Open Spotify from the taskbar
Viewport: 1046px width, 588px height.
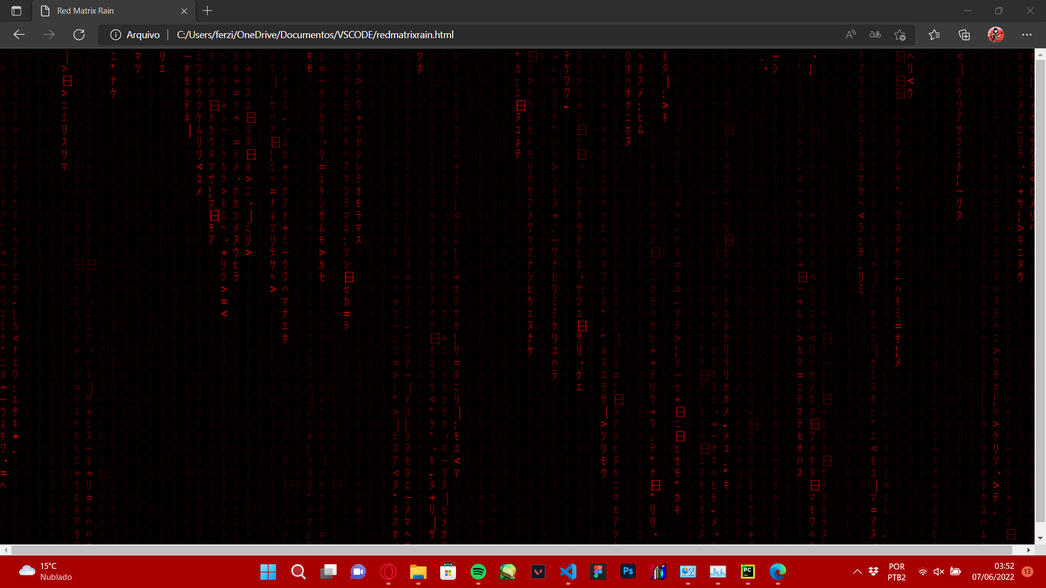point(478,572)
